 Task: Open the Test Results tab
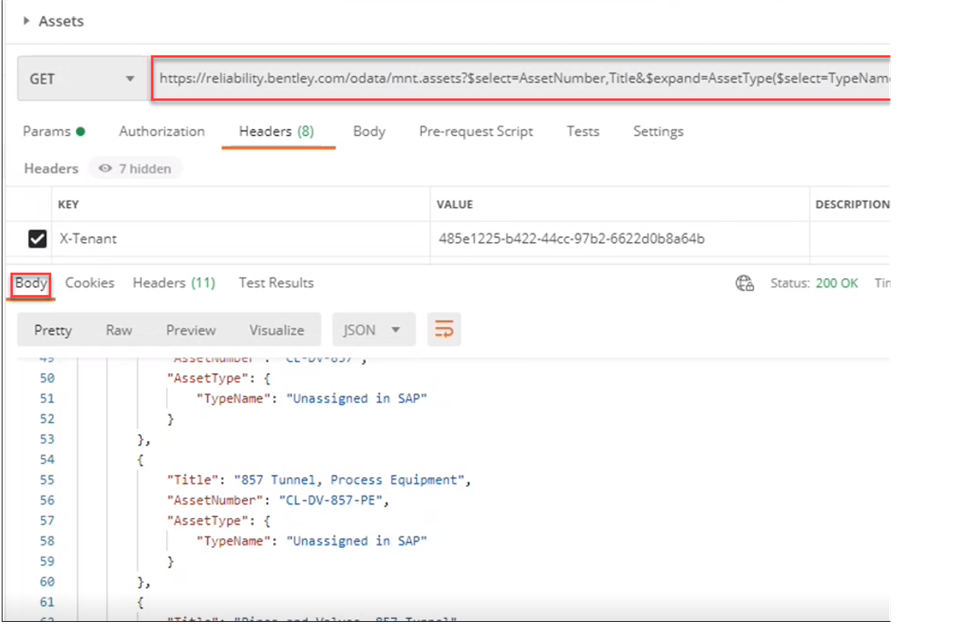276,283
